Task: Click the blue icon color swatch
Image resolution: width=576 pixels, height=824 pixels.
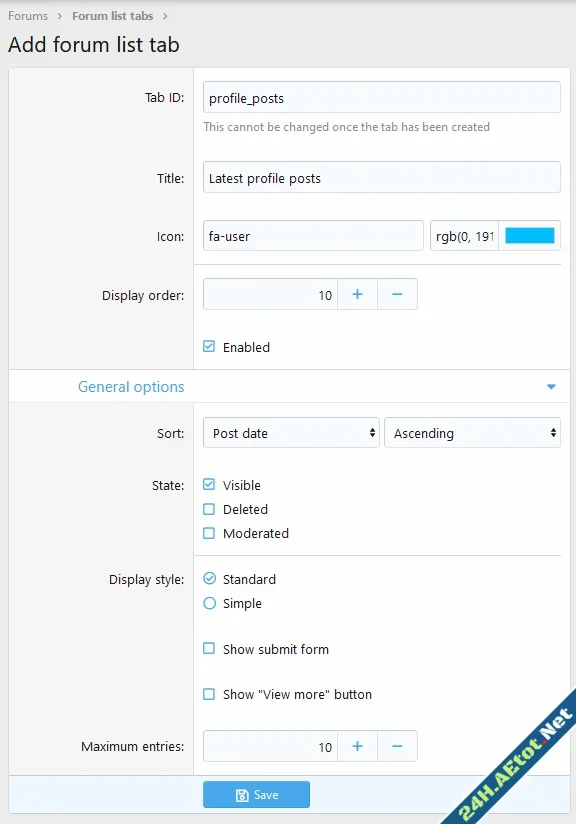Action: point(530,234)
